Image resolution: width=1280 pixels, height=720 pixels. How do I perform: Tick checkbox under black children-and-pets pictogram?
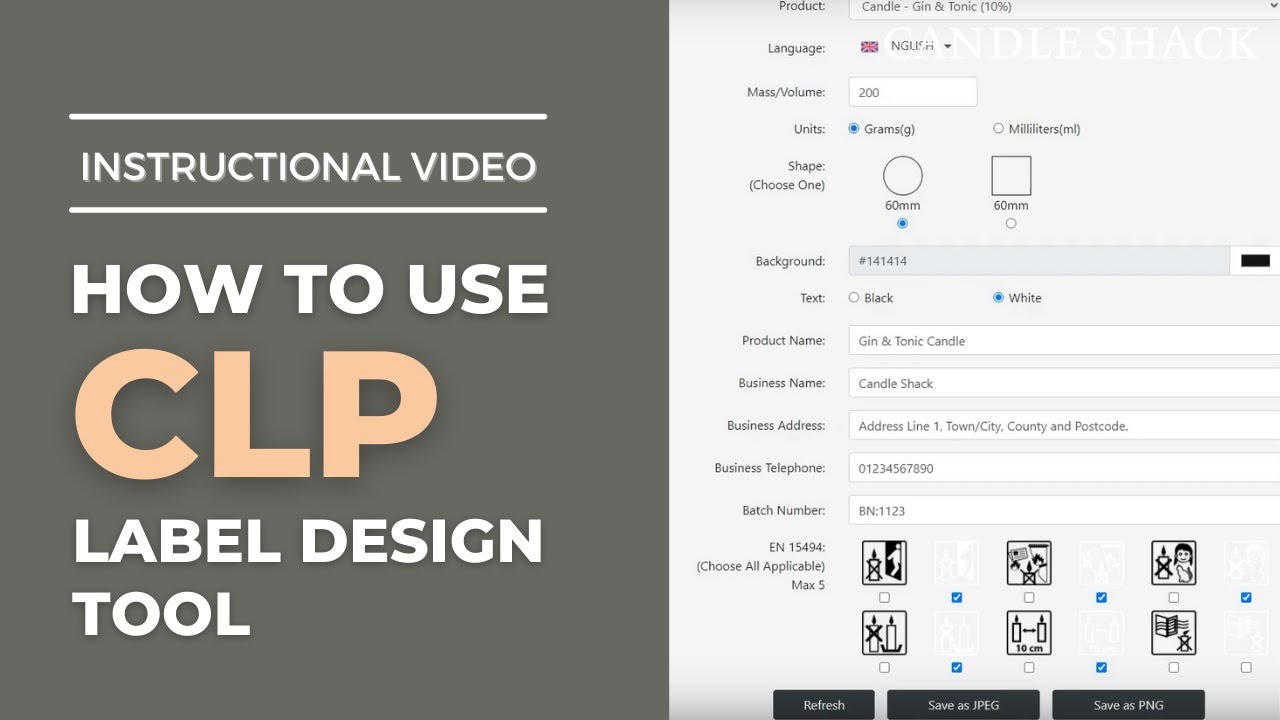[x=1173, y=598]
